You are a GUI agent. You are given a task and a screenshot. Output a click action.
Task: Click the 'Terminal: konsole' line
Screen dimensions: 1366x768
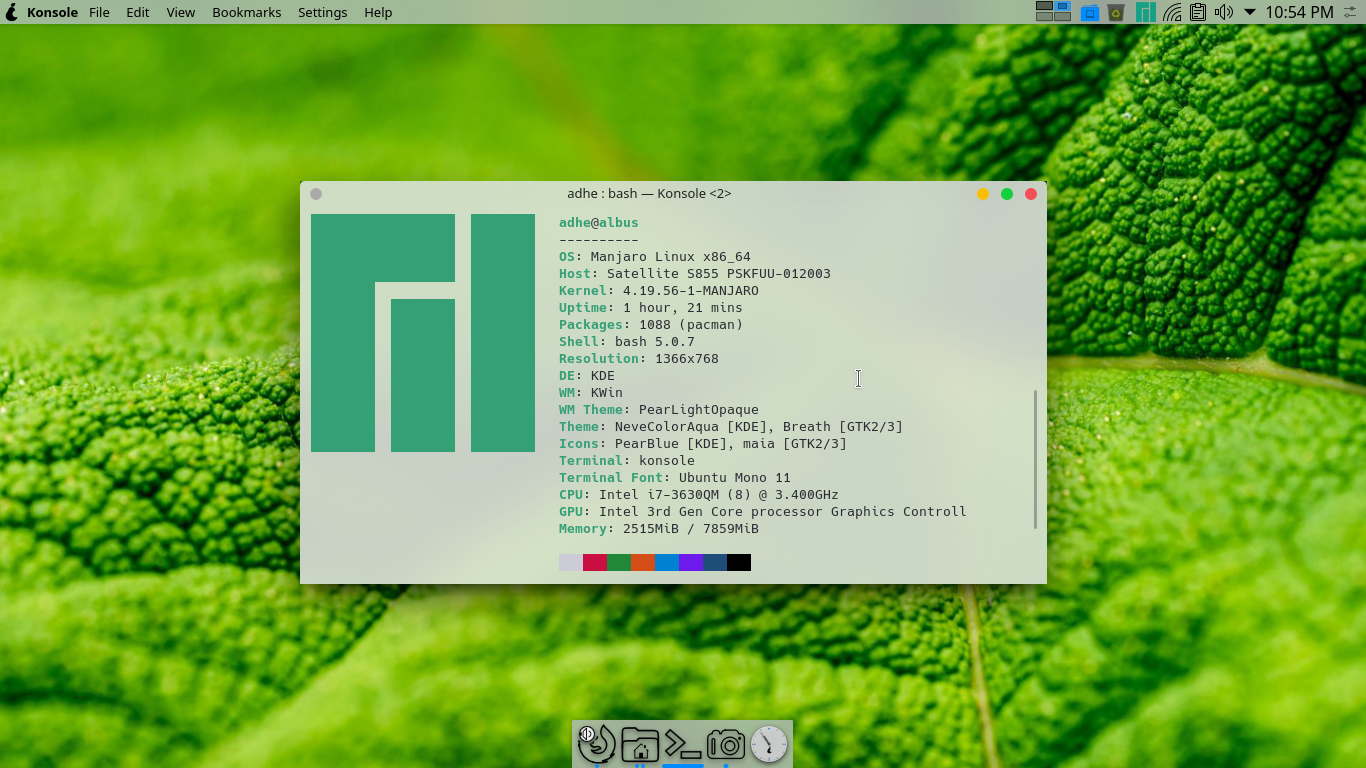[626, 460]
